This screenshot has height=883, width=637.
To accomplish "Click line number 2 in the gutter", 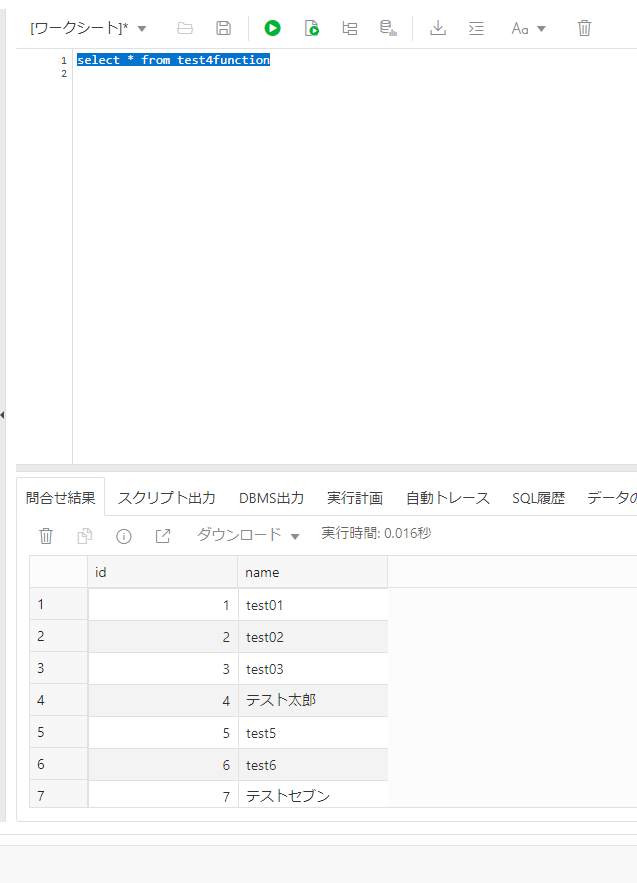I will [x=64, y=74].
